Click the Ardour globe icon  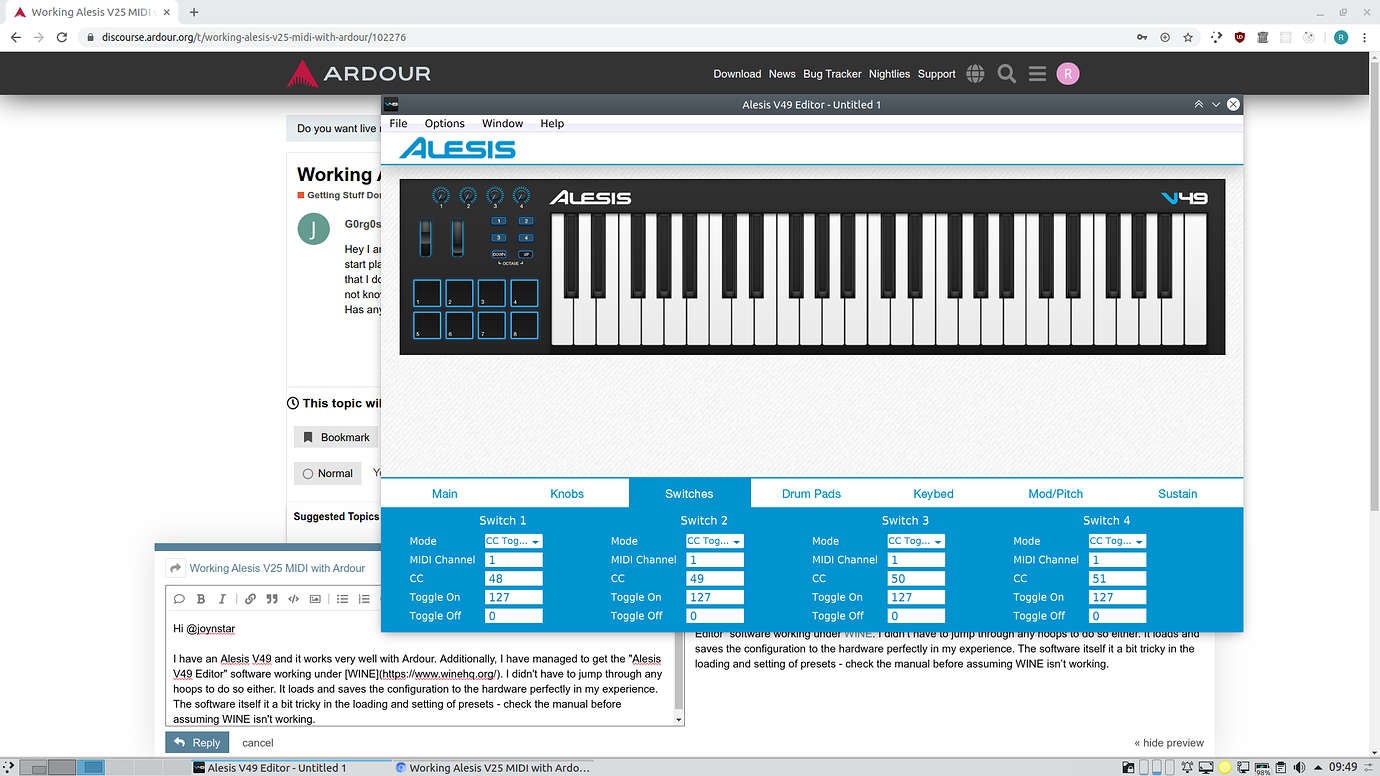[x=976, y=74]
